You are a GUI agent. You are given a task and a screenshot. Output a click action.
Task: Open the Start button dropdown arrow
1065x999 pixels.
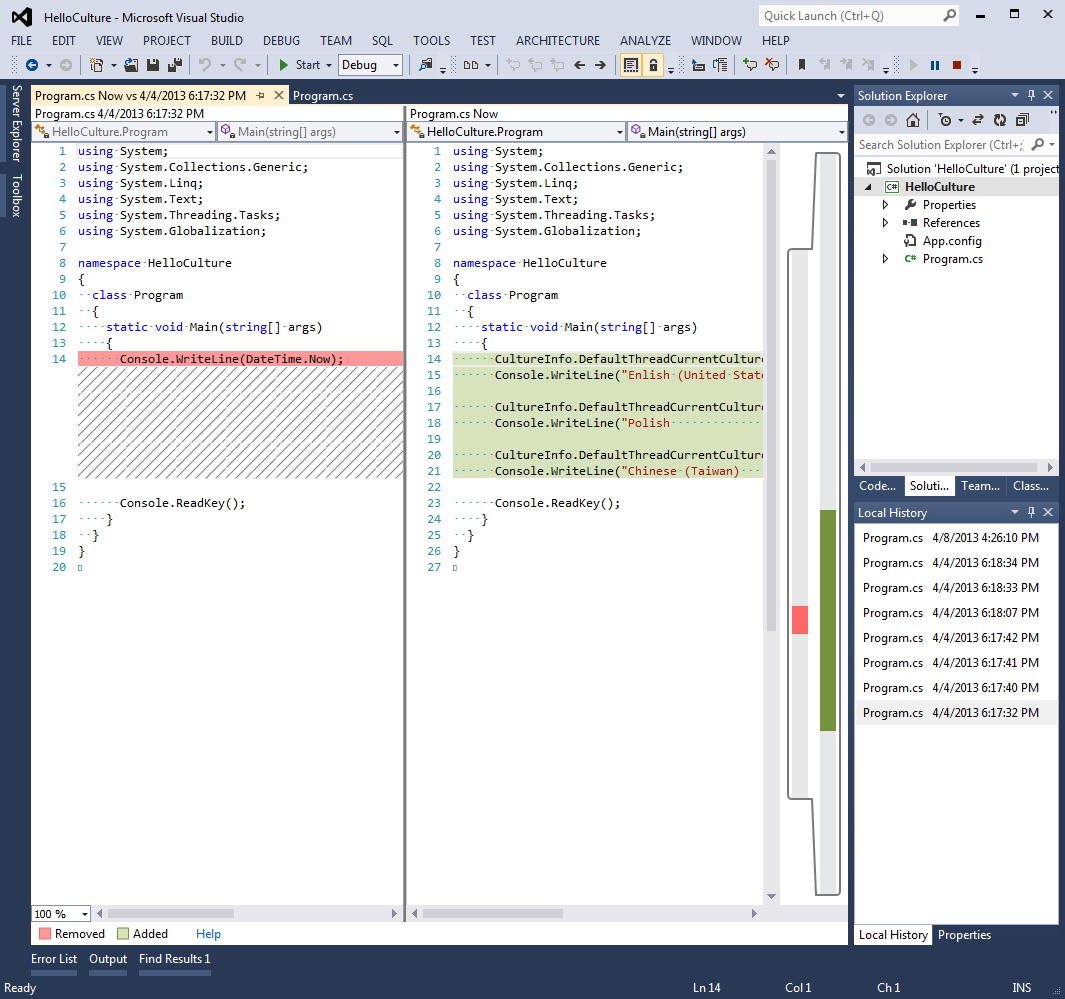(329, 65)
